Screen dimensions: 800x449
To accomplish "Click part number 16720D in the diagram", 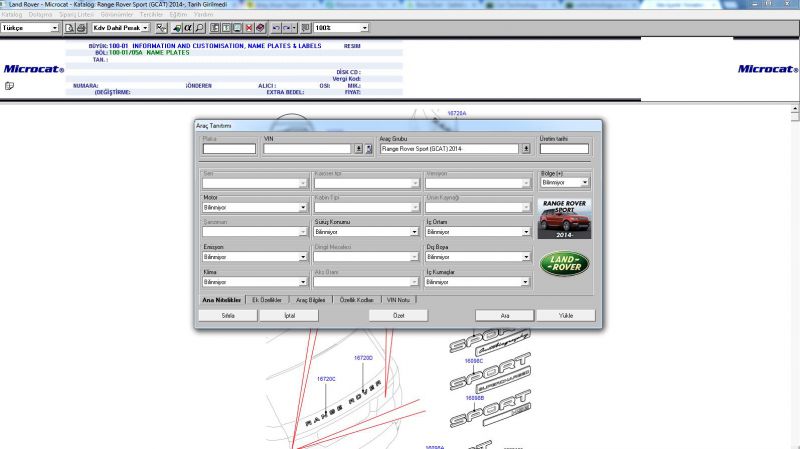I will (x=363, y=358).
